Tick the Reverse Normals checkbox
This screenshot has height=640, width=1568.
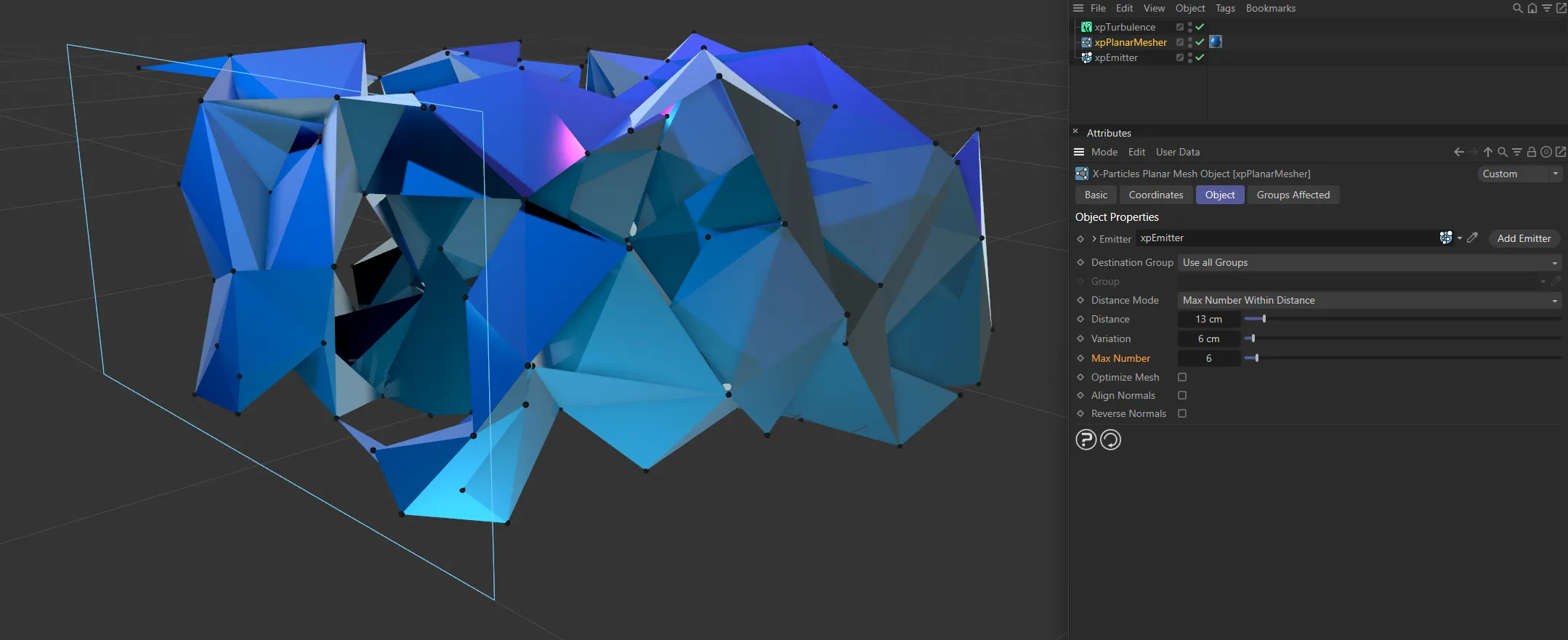click(x=1182, y=413)
